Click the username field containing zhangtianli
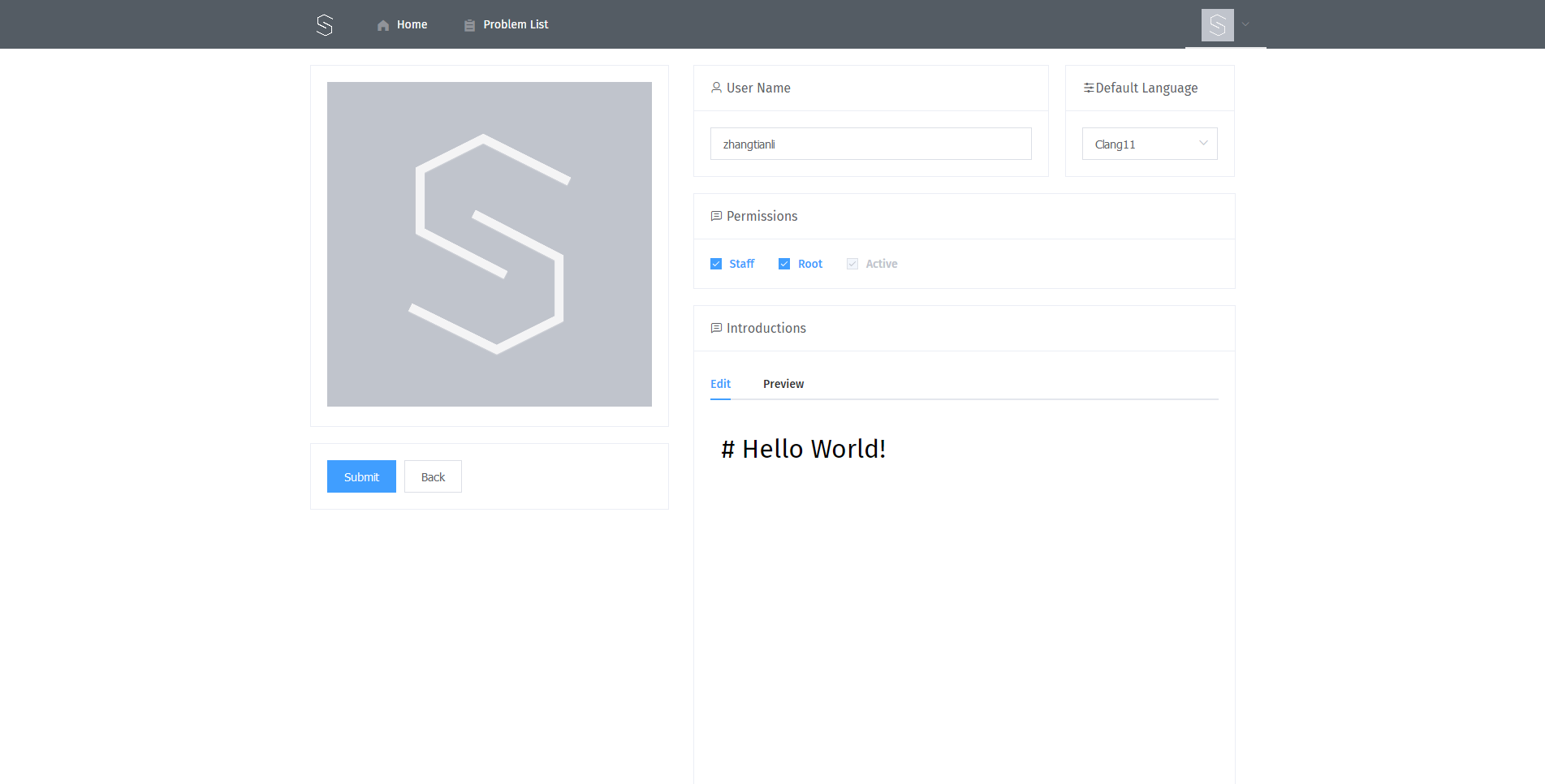This screenshot has width=1545, height=784. [x=870, y=144]
